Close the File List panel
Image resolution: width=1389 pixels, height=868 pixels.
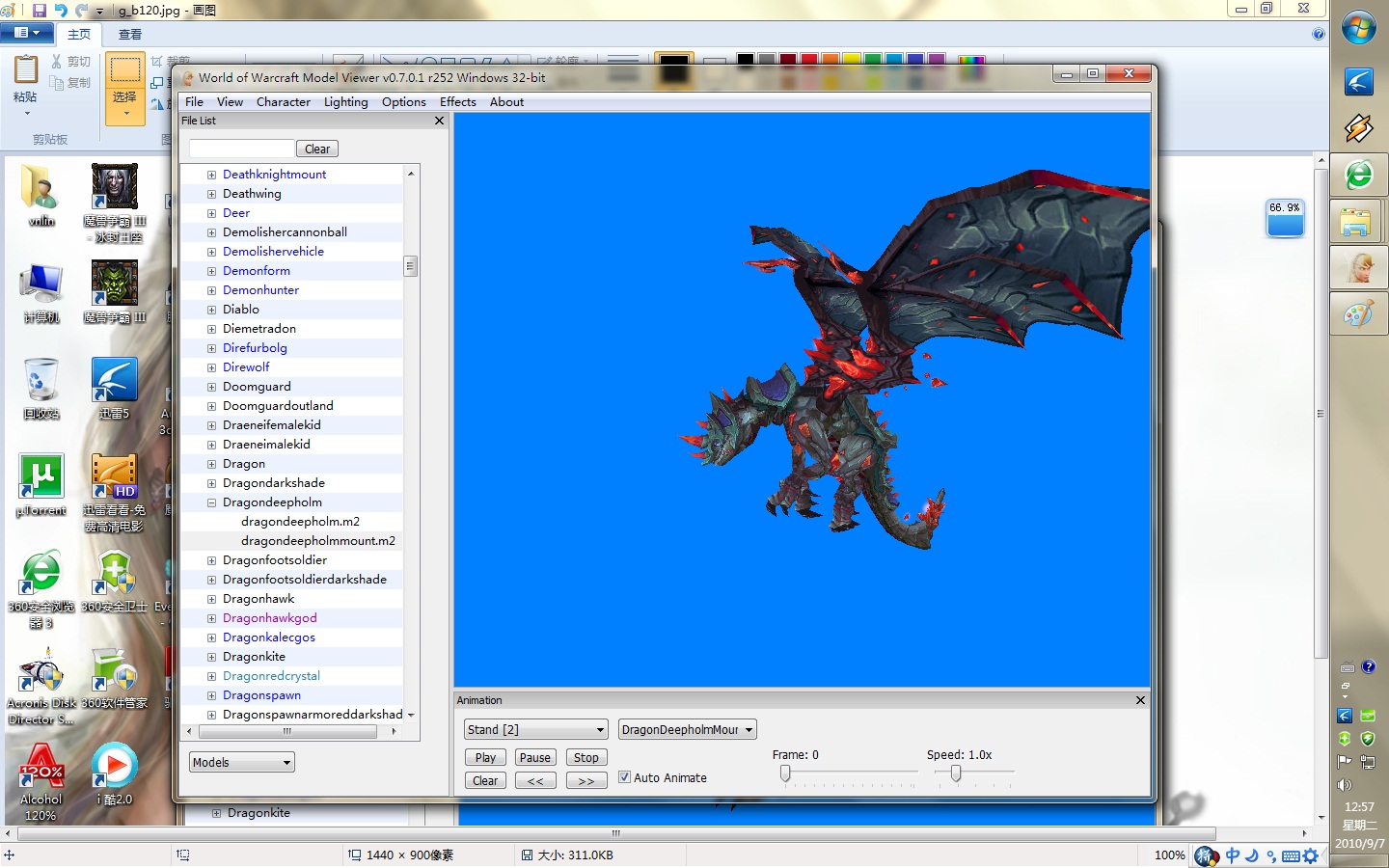click(440, 122)
